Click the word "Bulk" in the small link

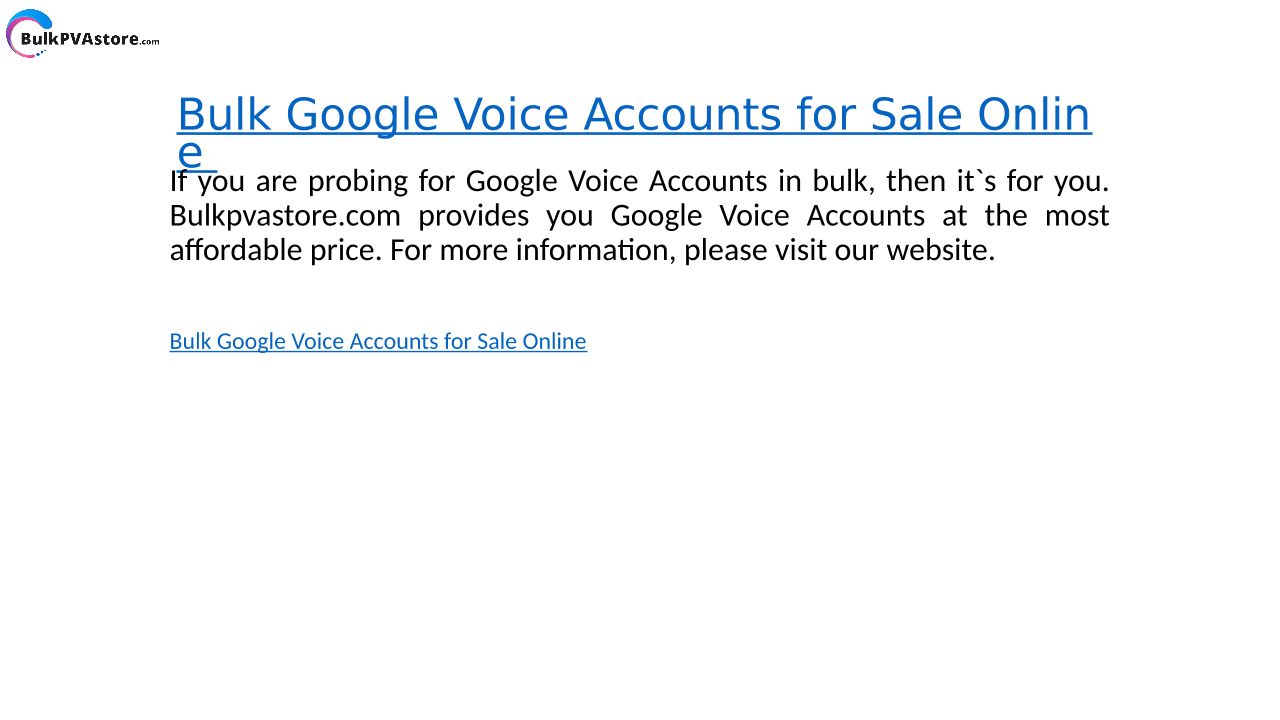pyautogui.click(x=190, y=341)
